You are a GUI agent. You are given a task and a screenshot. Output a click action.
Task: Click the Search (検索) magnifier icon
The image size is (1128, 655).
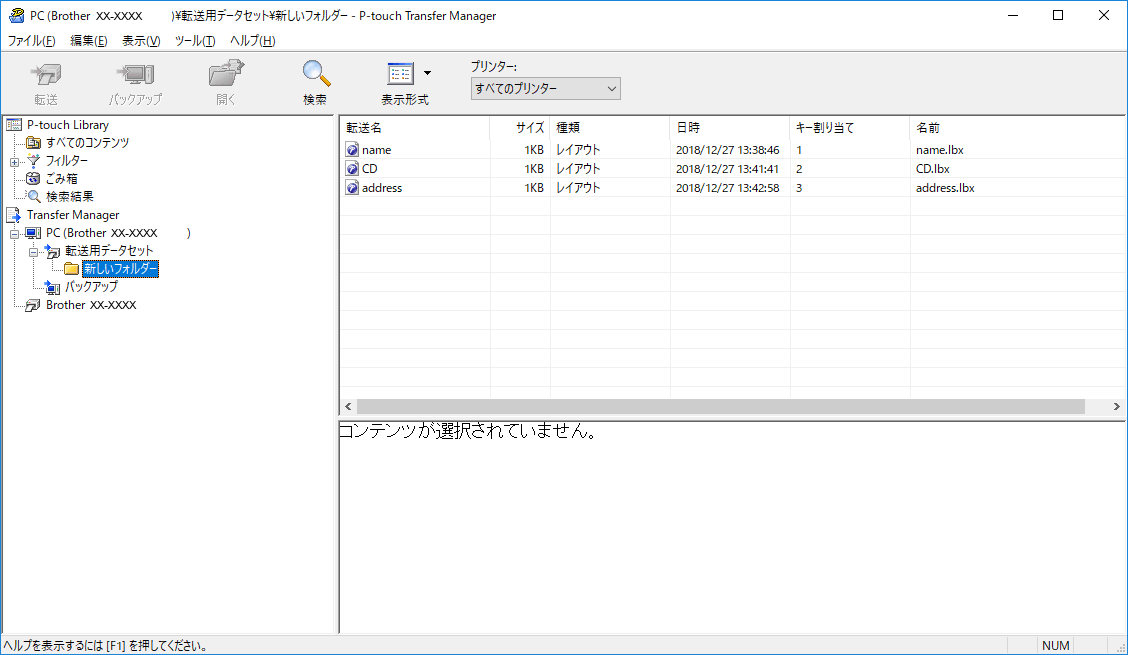tap(315, 74)
